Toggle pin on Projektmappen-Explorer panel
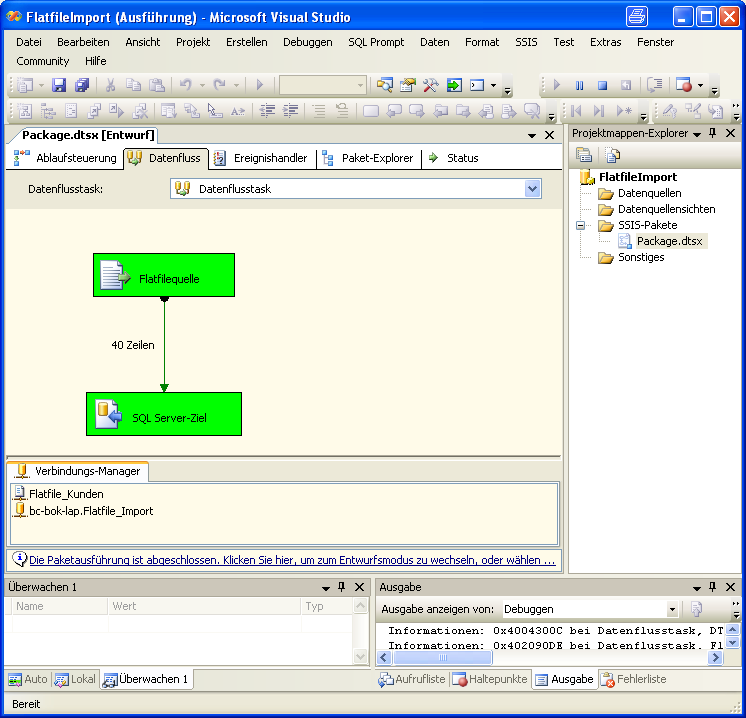The width and height of the screenshot is (746, 718). [x=713, y=134]
